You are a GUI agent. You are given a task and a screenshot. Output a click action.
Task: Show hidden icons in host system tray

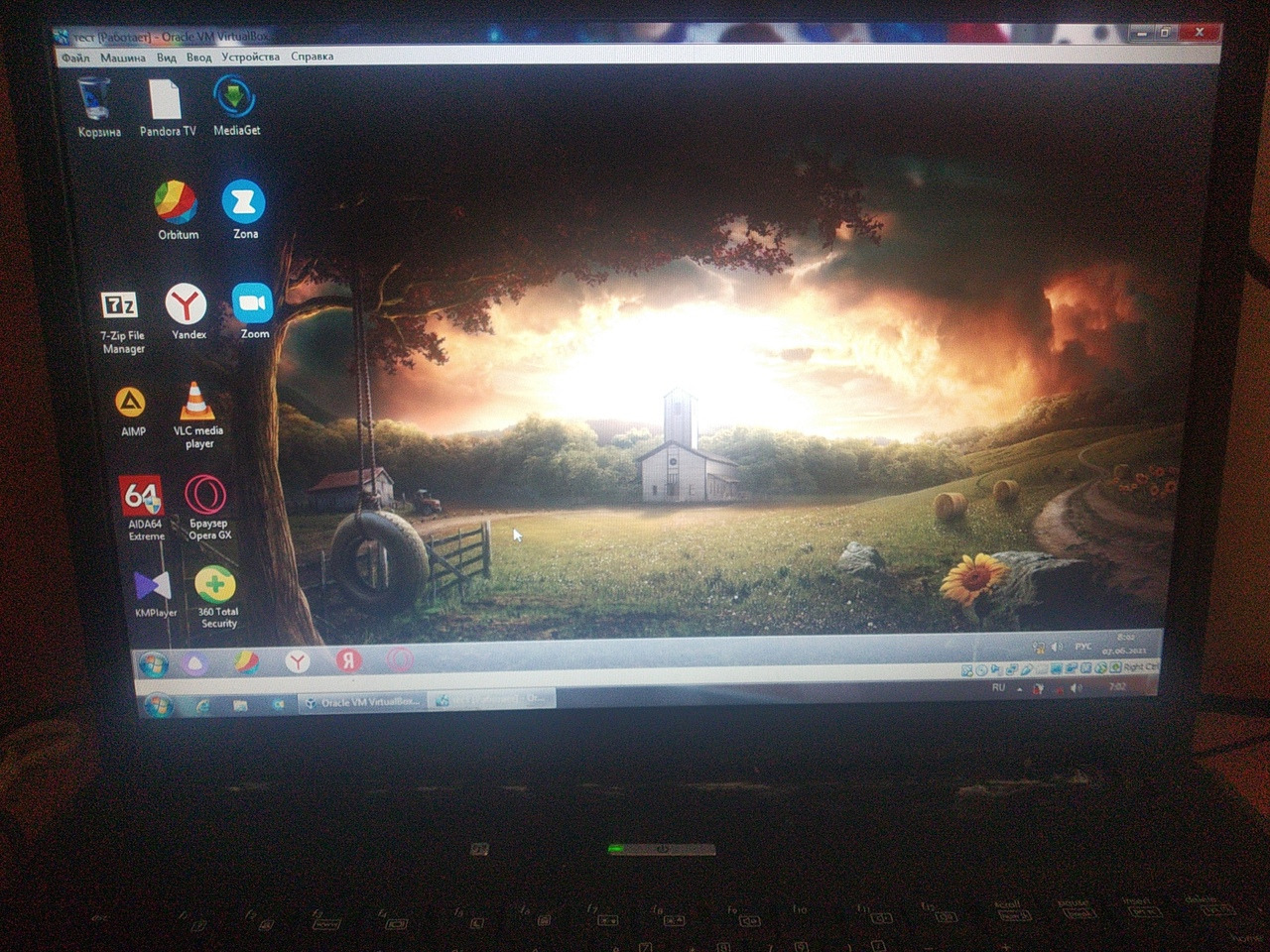pyautogui.click(x=1019, y=688)
